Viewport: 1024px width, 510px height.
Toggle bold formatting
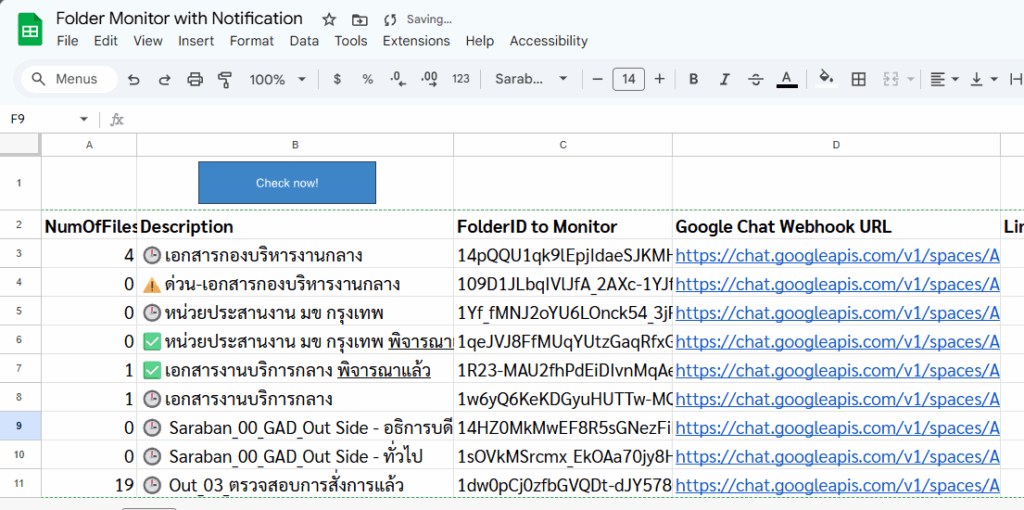tap(694, 79)
